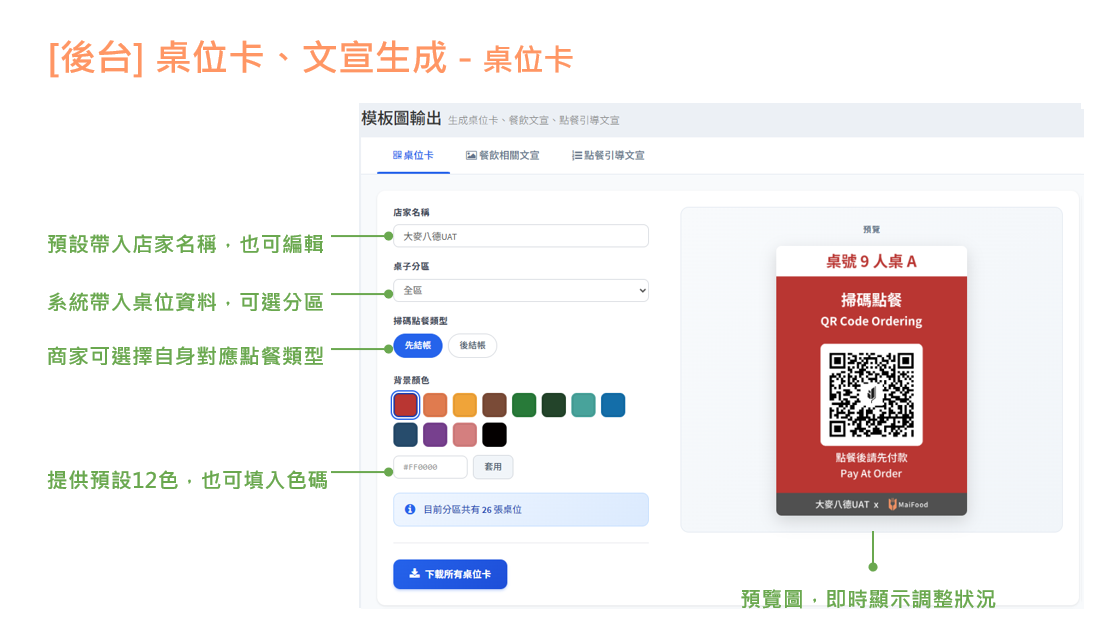The image size is (1095, 617).
Task: Click the info icon in the table count notice
Action: coord(410,509)
